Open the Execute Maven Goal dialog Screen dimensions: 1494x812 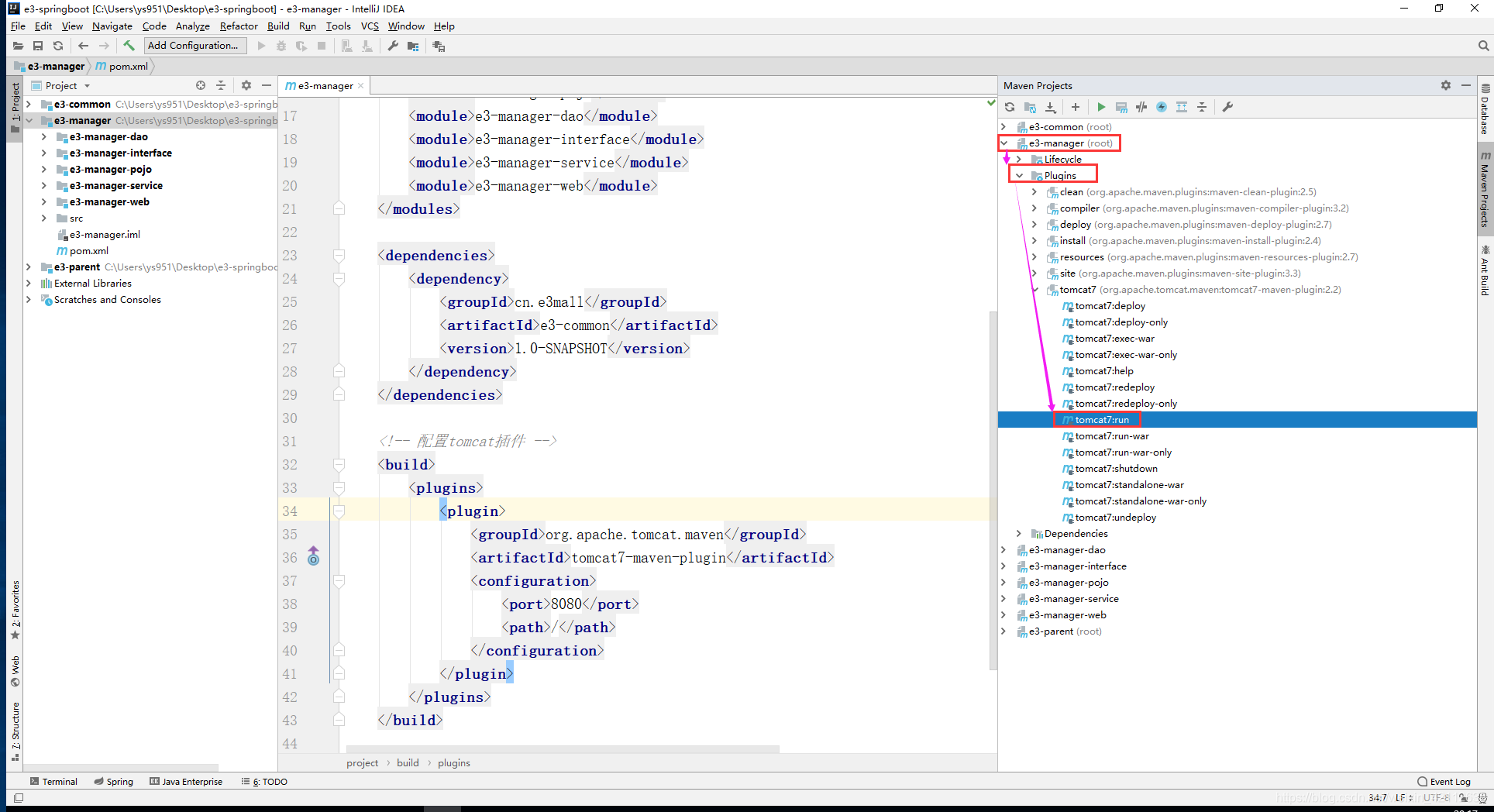[1121, 107]
